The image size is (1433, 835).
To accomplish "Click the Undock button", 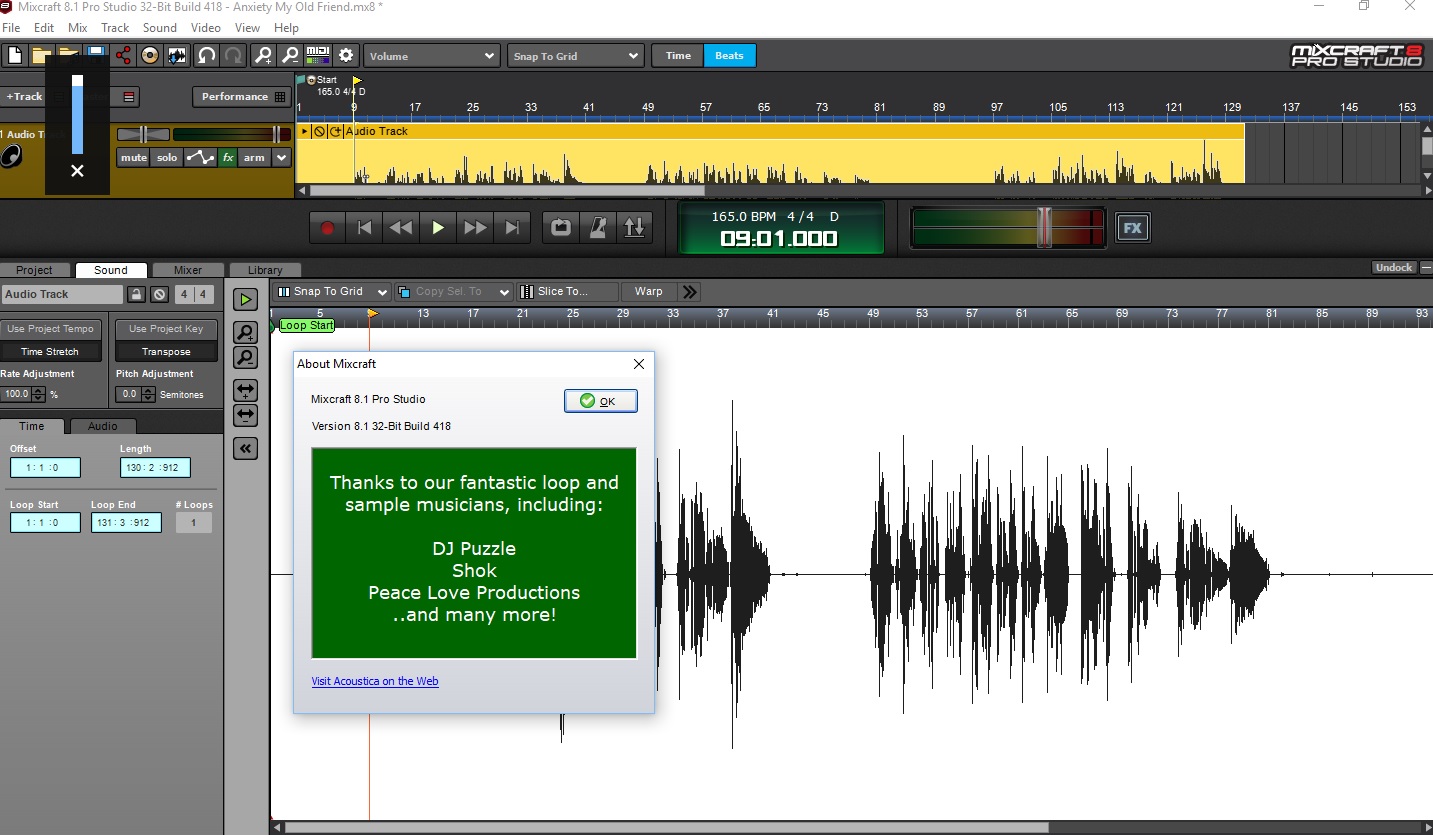I will point(1394,267).
